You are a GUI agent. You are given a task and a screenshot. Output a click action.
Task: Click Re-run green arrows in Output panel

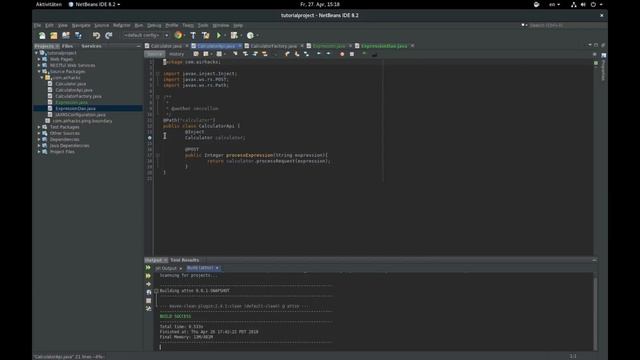pos(148,268)
